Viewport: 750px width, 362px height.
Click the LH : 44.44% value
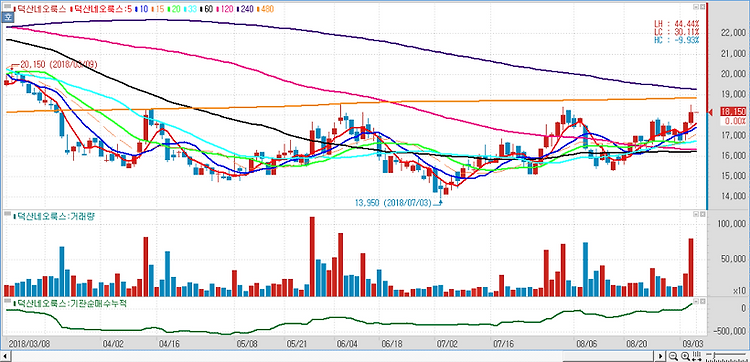pos(677,23)
